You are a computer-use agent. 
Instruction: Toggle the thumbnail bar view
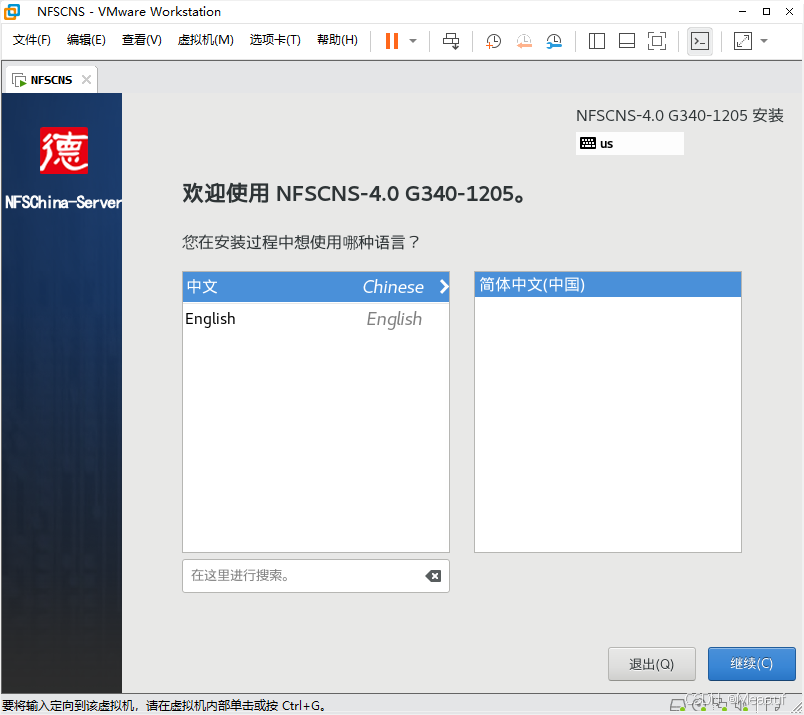click(x=627, y=41)
